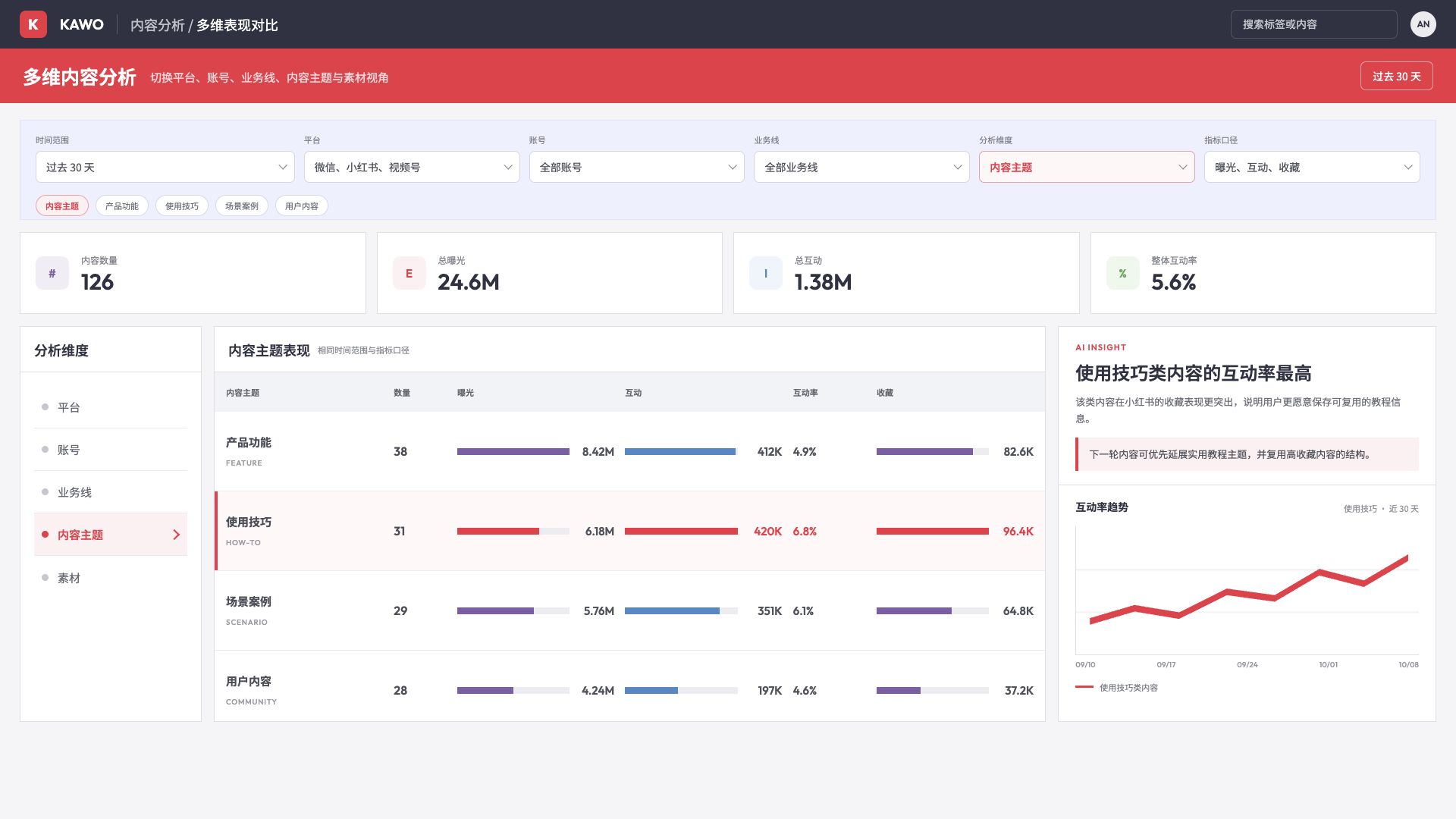This screenshot has height=819, width=1456.
Task: Expand the 全部业务线 dropdown
Action: pyautogui.click(x=861, y=167)
